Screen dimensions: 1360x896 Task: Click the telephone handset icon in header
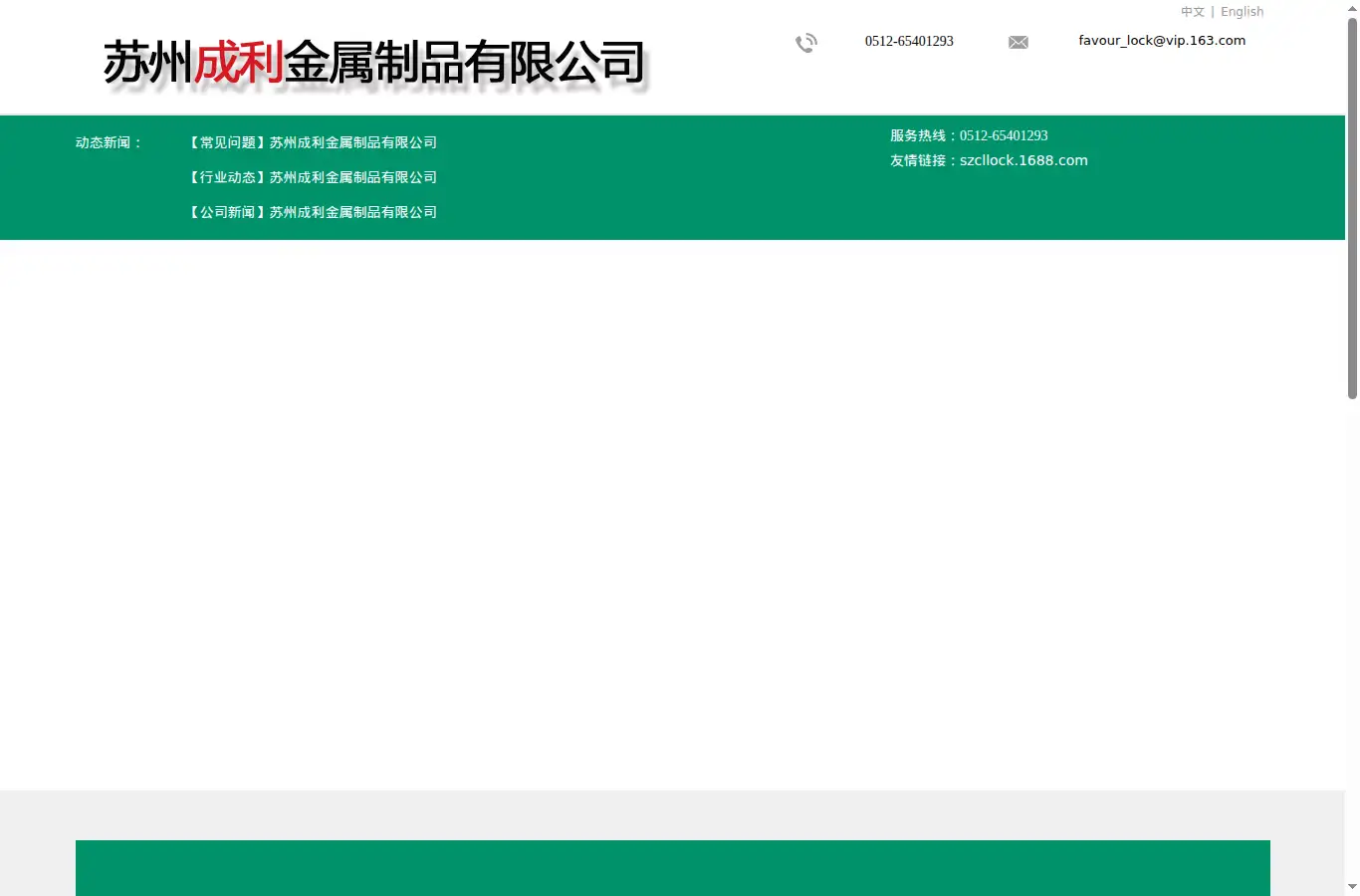(x=806, y=43)
